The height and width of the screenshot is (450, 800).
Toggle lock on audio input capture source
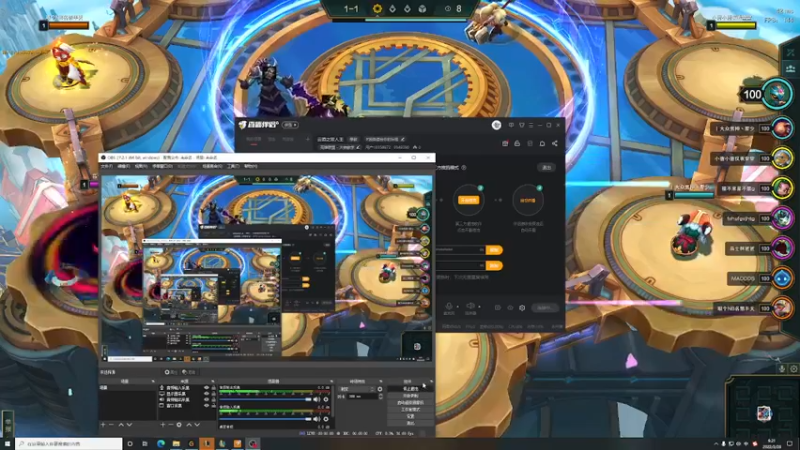click(x=214, y=388)
